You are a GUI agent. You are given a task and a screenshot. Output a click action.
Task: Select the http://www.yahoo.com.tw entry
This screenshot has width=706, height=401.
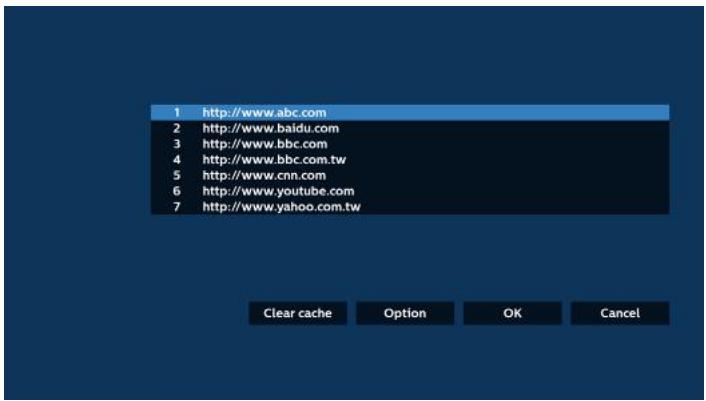coord(410,207)
